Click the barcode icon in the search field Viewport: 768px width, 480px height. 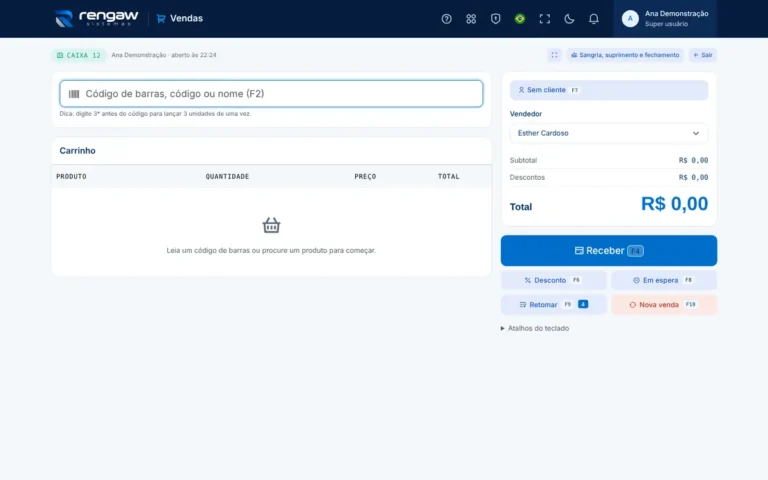pyautogui.click(x=74, y=94)
